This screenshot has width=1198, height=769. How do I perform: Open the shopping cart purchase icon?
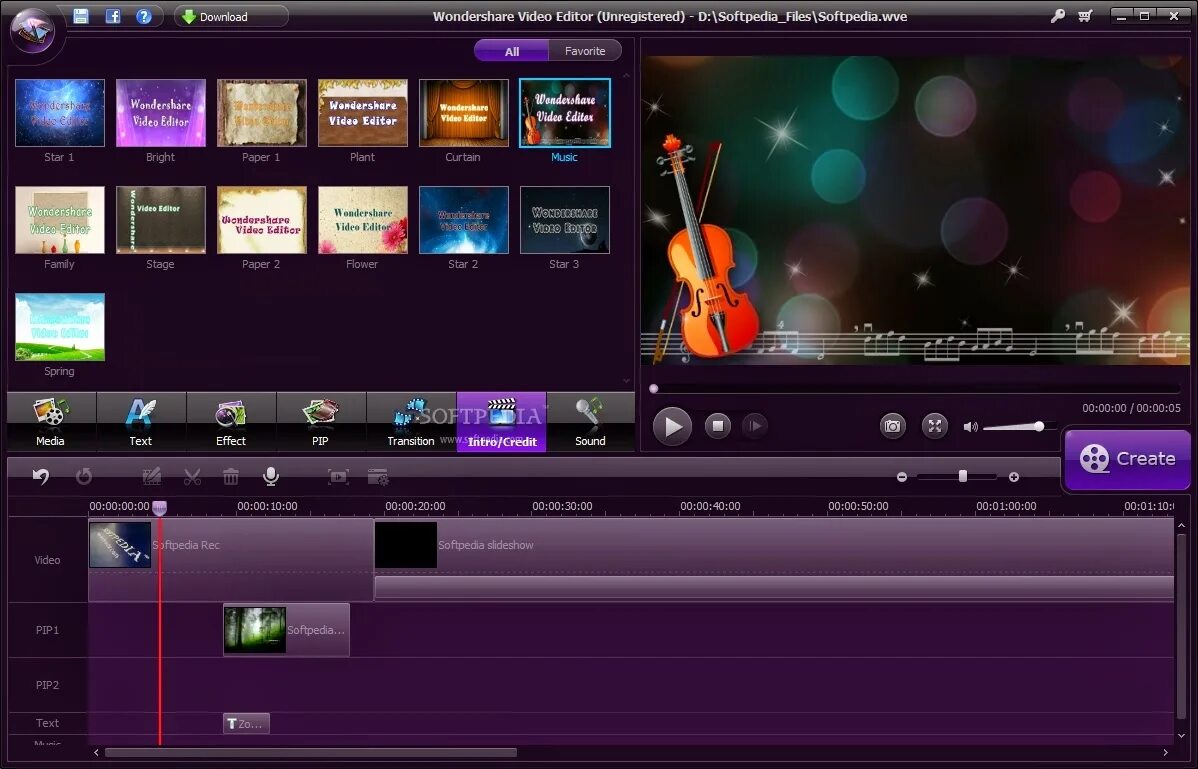pos(1085,15)
